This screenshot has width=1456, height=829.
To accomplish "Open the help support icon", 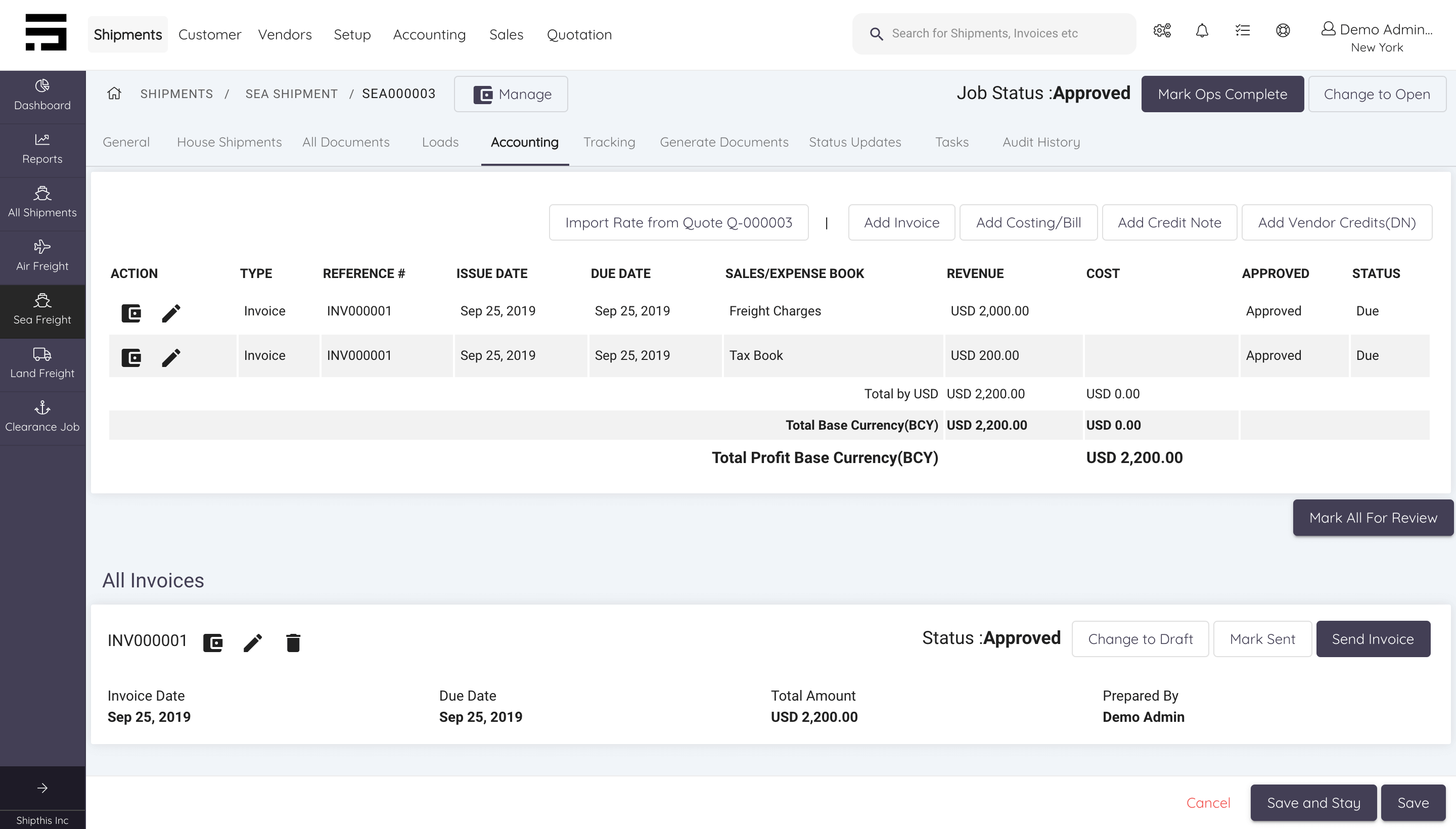I will click(1283, 31).
